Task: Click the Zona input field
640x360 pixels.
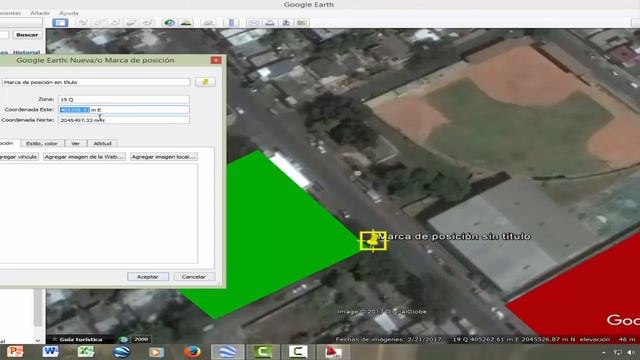Action: 124,99
